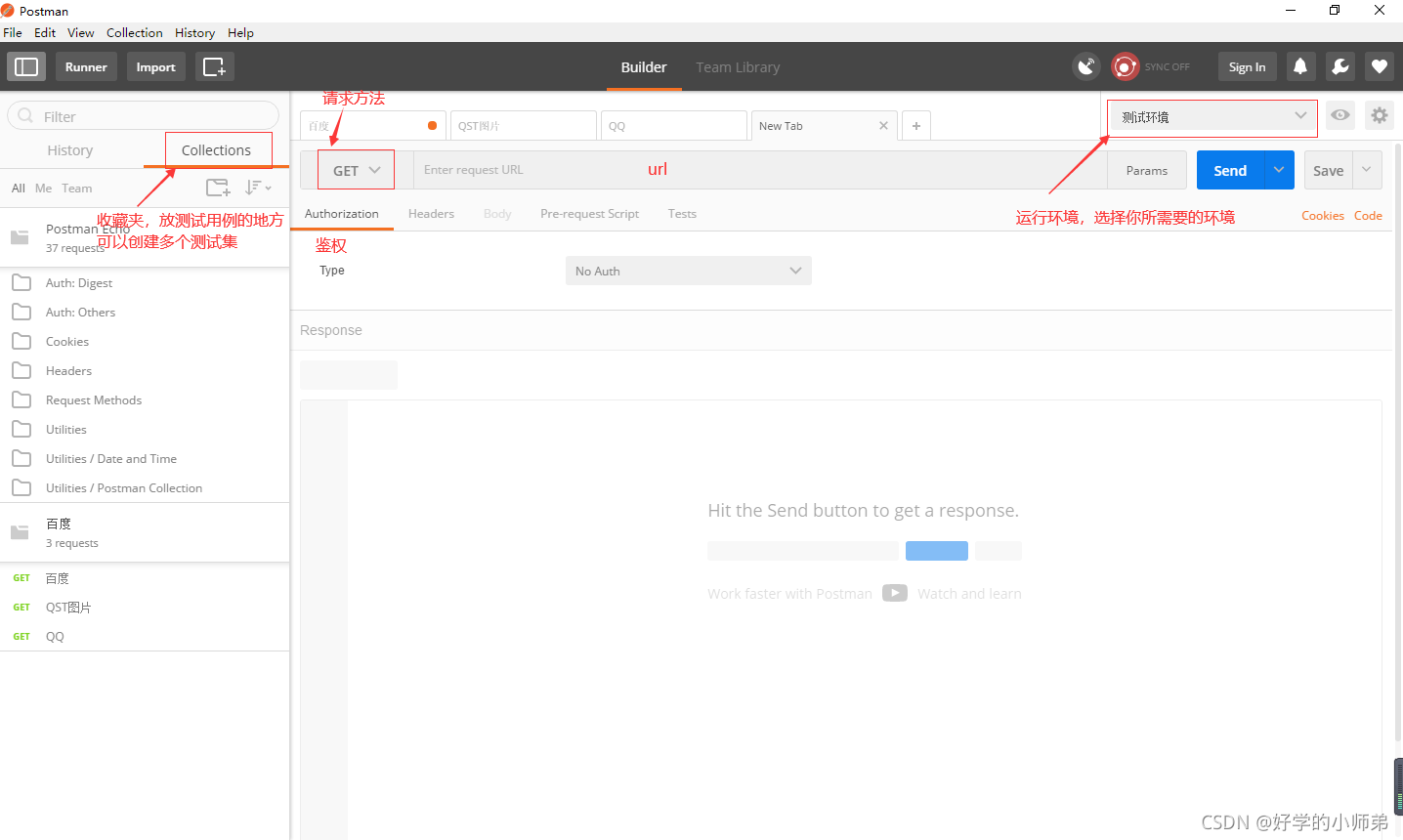
Task: Click the Runner button
Action: (x=86, y=66)
